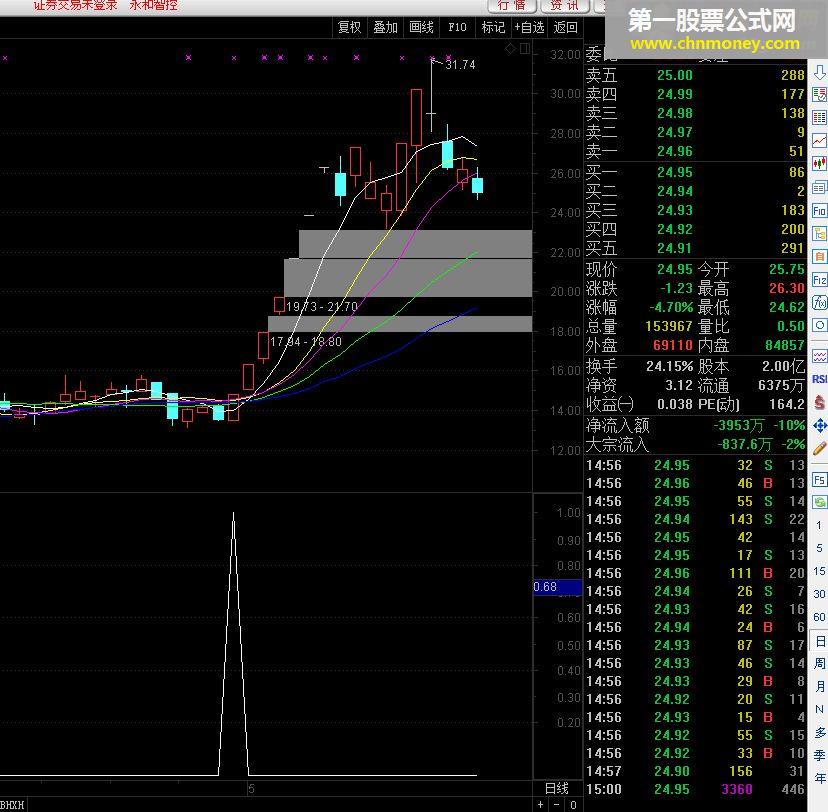Click F10 in the chart toolbar
This screenshot has height=812, width=828.
coord(457,27)
